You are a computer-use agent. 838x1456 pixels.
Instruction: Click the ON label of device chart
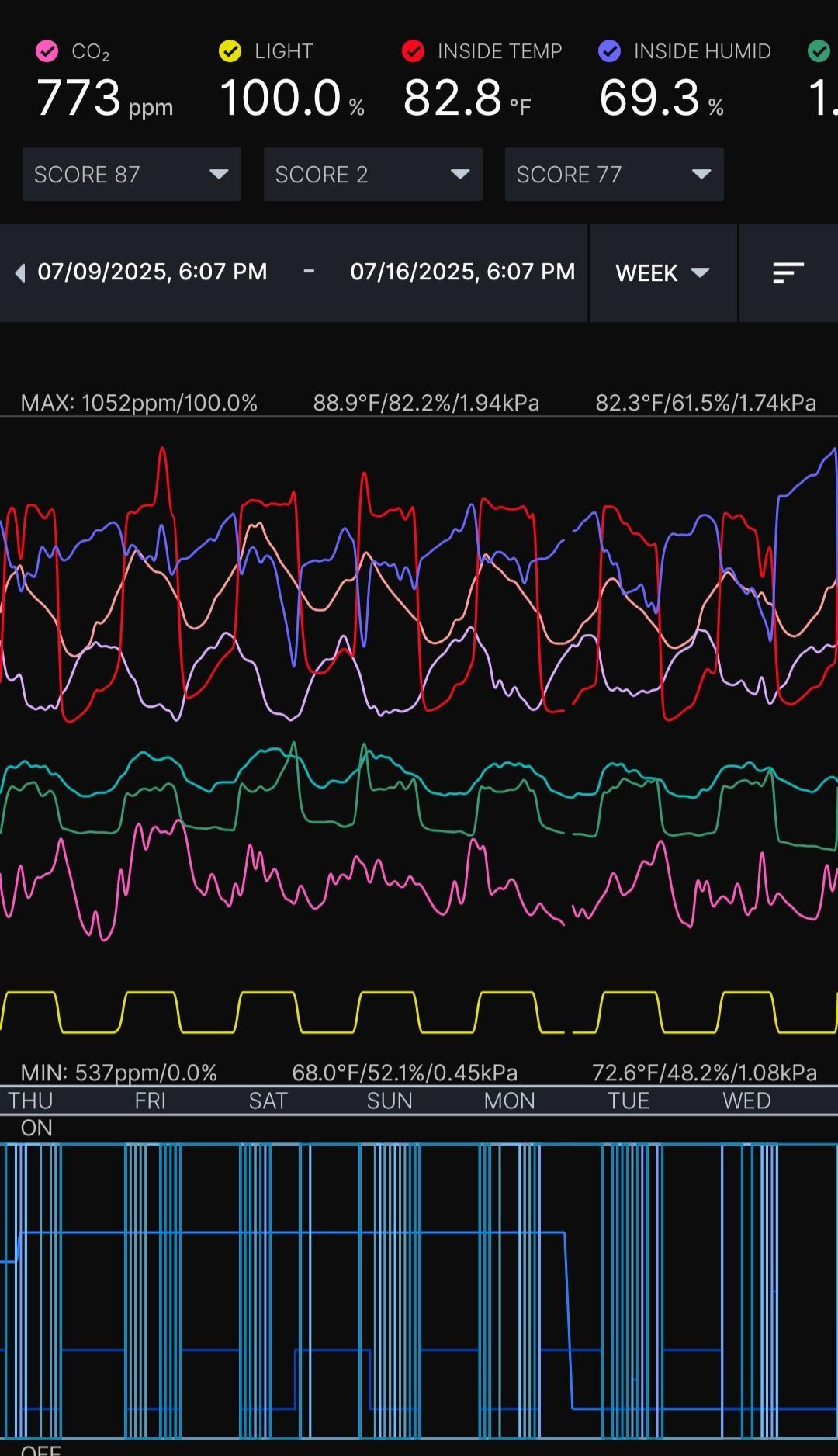(36, 1128)
